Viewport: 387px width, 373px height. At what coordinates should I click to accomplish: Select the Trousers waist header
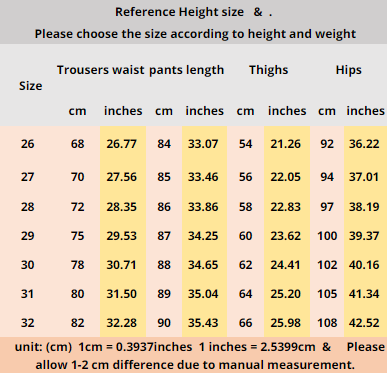point(100,70)
